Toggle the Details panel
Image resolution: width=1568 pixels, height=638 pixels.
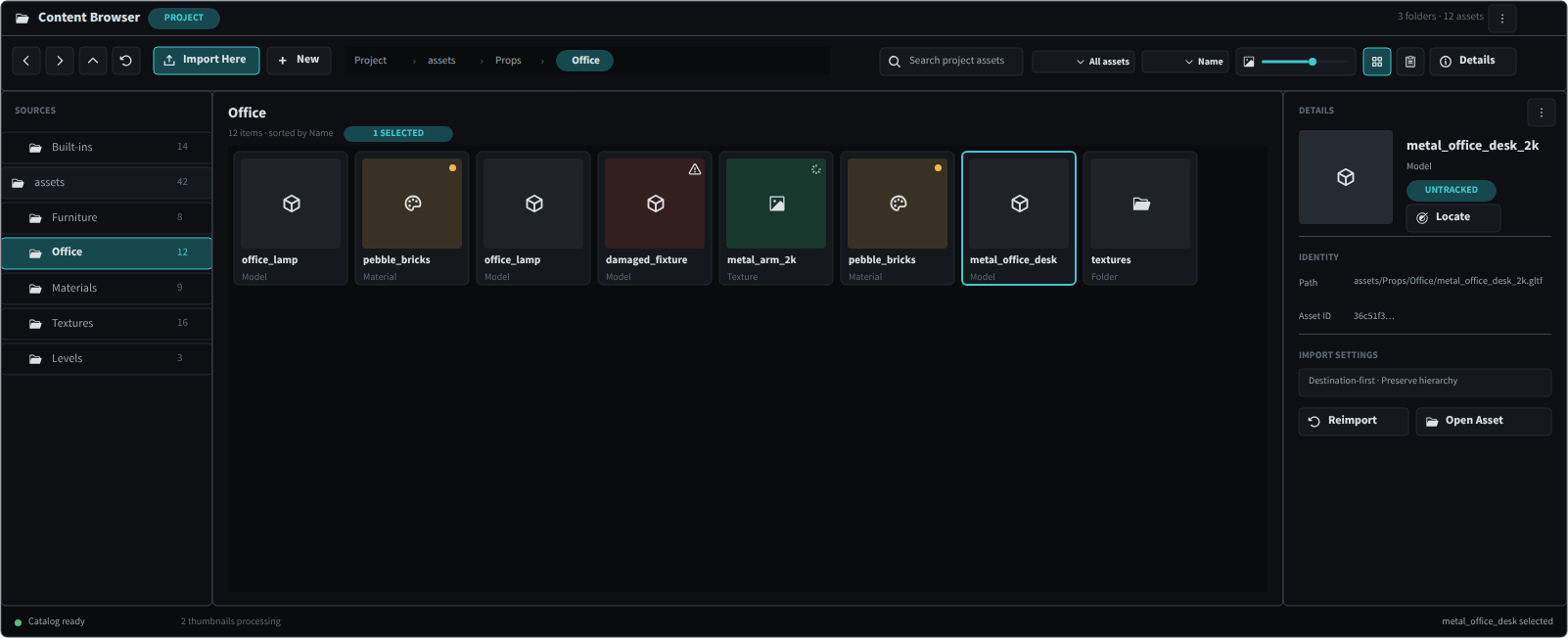tap(1472, 61)
